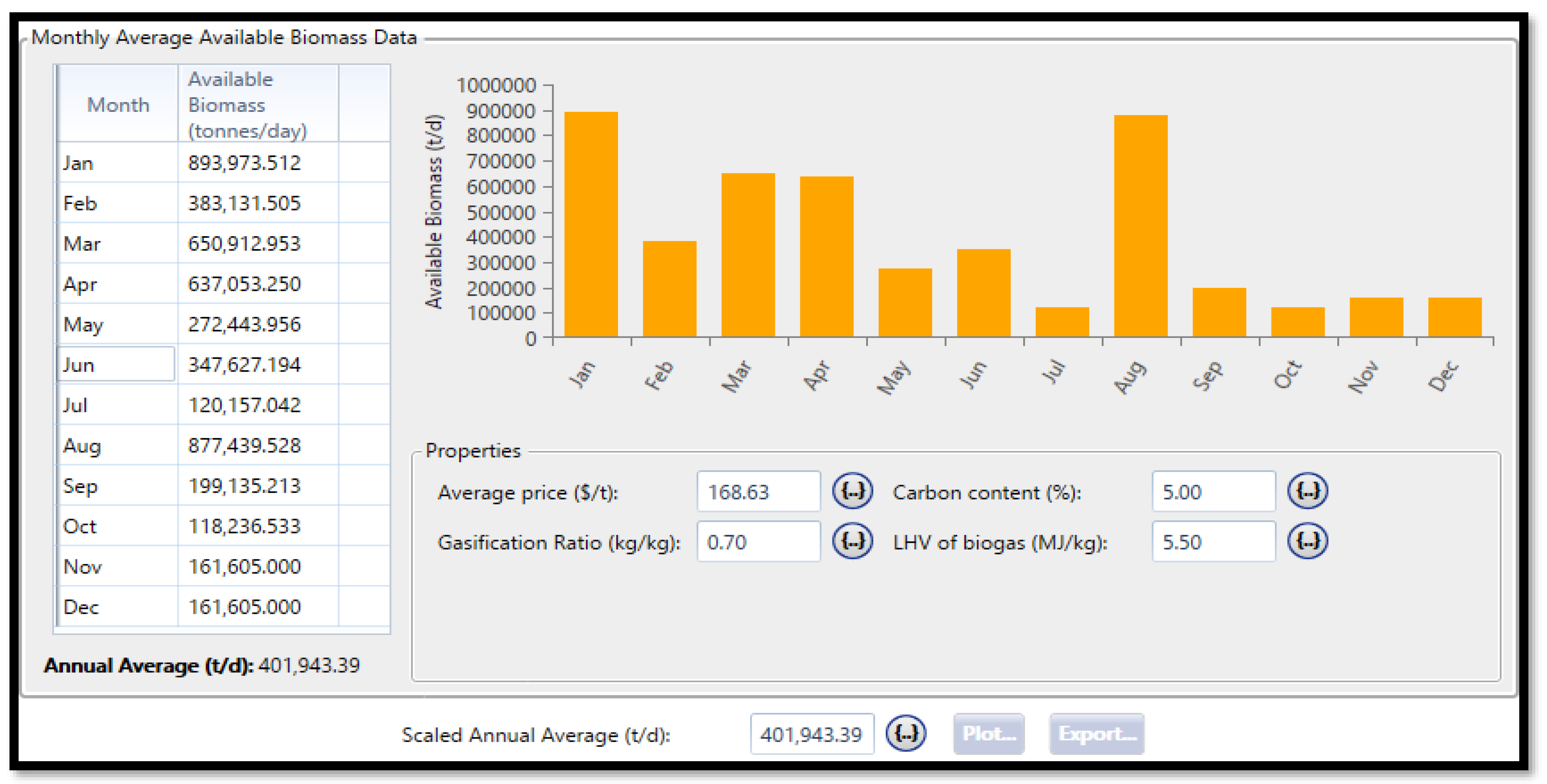The width and height of the screenshot is (1547, 784).
Task: Click the Available Biomass column header
Action: [258, 105]
